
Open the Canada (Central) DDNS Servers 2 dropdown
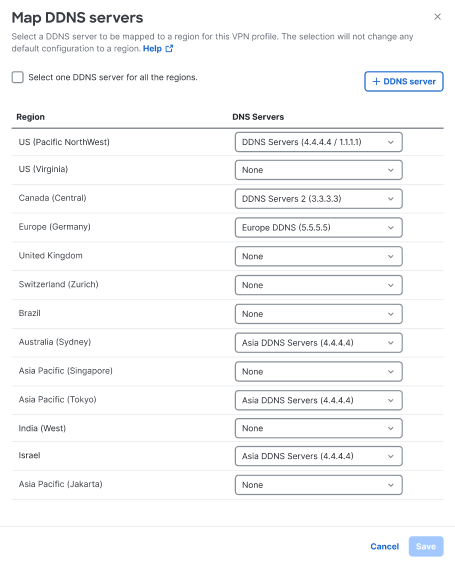(x=319, y=199)
